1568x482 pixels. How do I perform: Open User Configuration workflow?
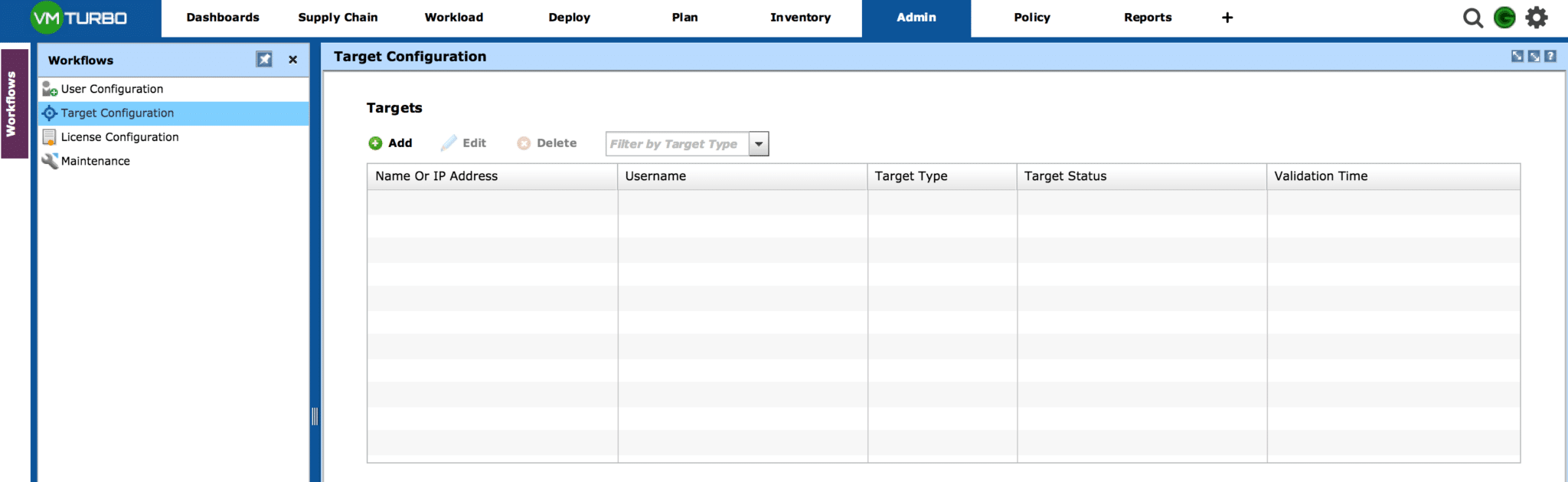pos(112,89)
